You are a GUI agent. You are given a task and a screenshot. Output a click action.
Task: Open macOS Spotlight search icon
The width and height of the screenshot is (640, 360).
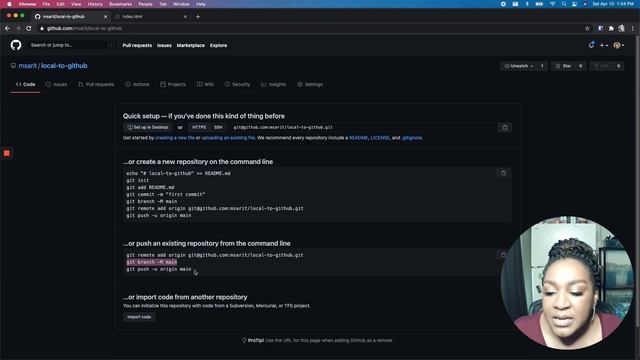coord(564,4)
